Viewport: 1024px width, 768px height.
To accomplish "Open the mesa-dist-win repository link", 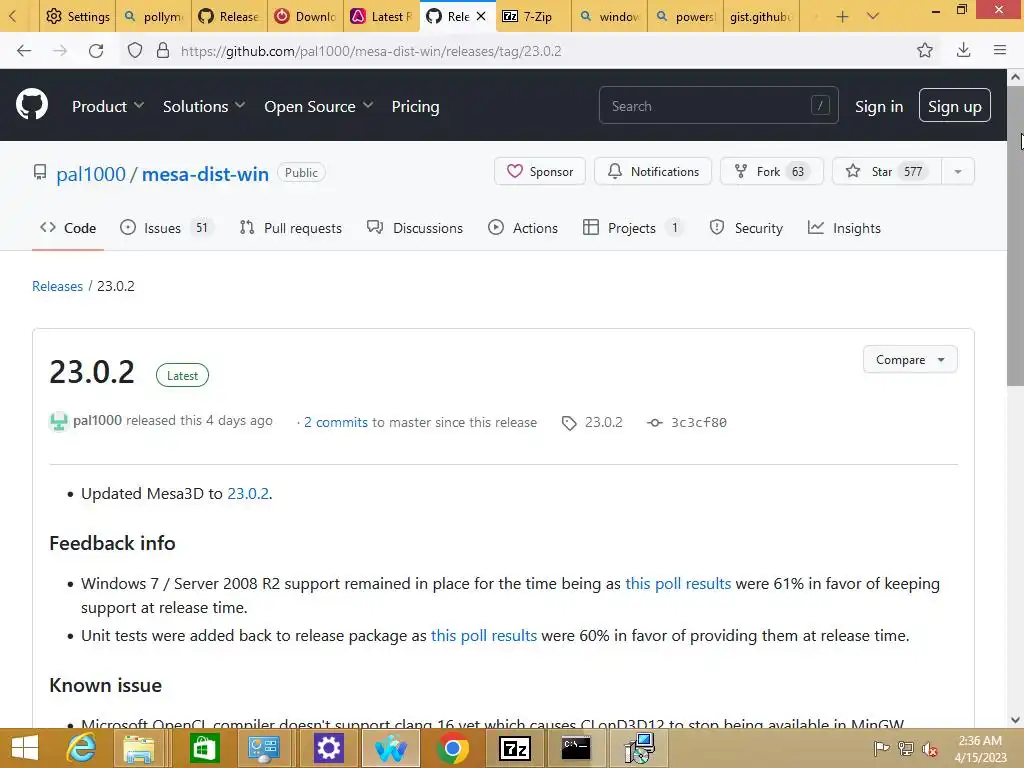I will pos(205,174).
